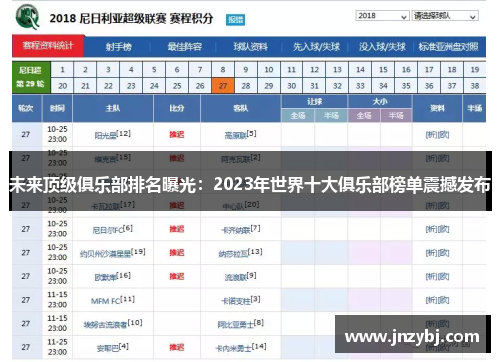Image resolution: width=500 pixels, height=362 pixels.
Task: Open 欧 odds link for 阳光星 match
Action: (x=443, y=135)
